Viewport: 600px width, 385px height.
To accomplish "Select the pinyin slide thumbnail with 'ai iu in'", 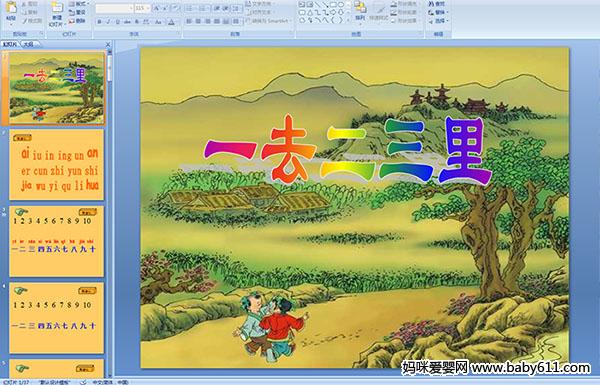I will (x=57, y=165).
